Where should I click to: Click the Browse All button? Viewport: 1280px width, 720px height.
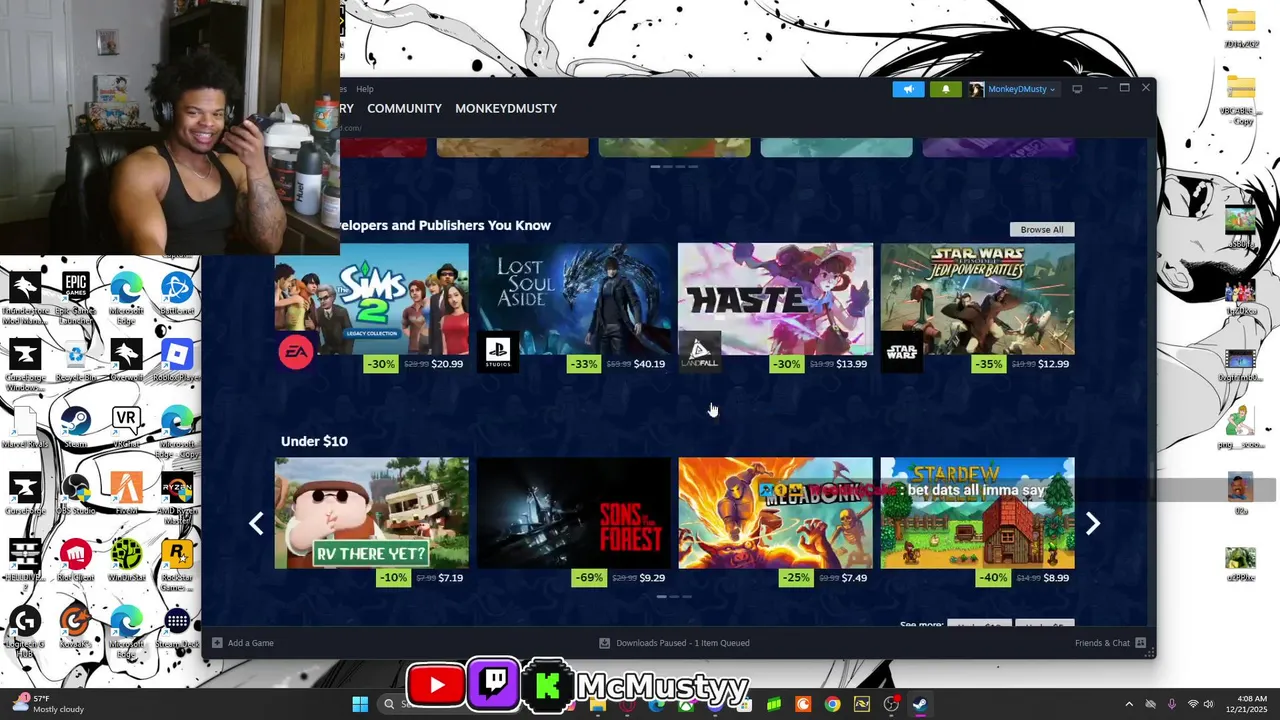1042,229
